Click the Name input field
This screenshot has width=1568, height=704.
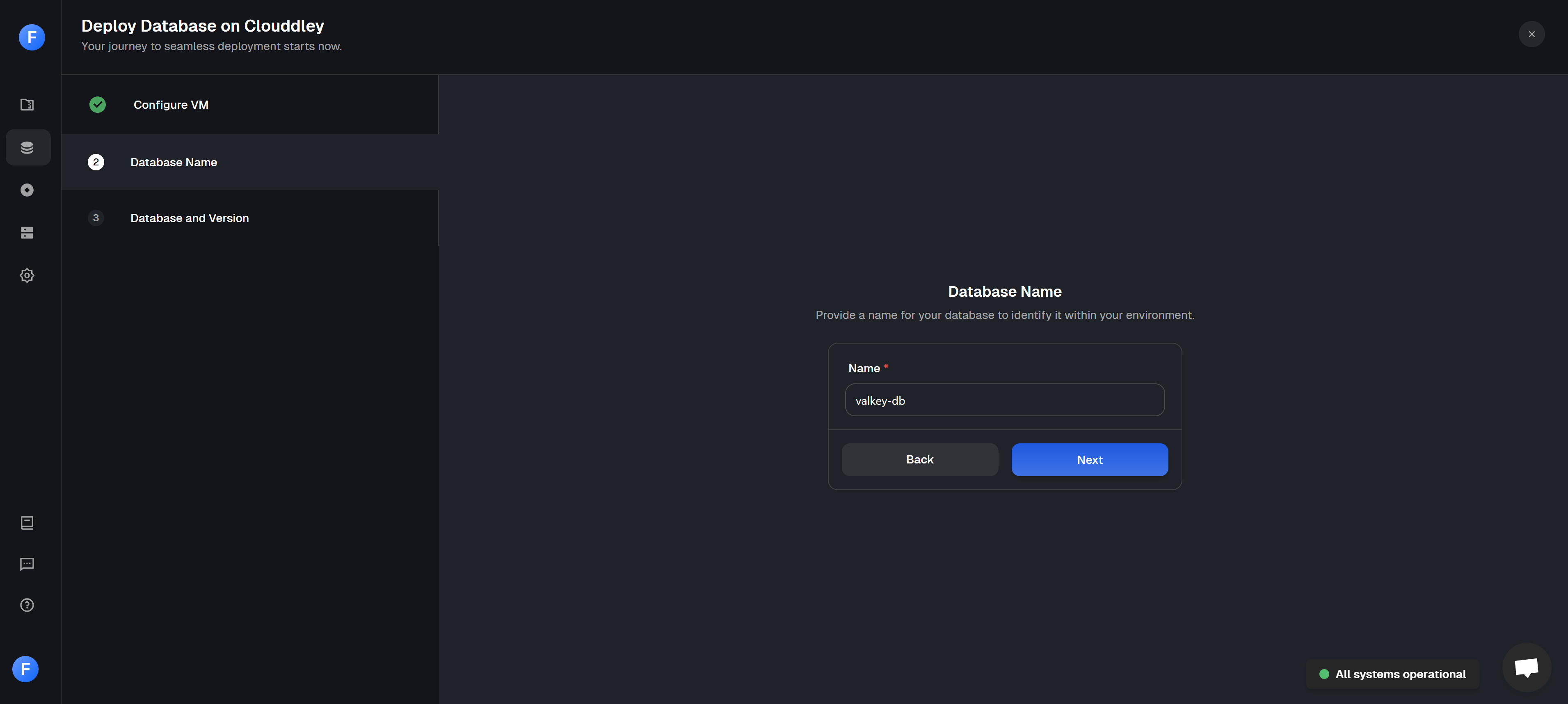coord(1004,401)
